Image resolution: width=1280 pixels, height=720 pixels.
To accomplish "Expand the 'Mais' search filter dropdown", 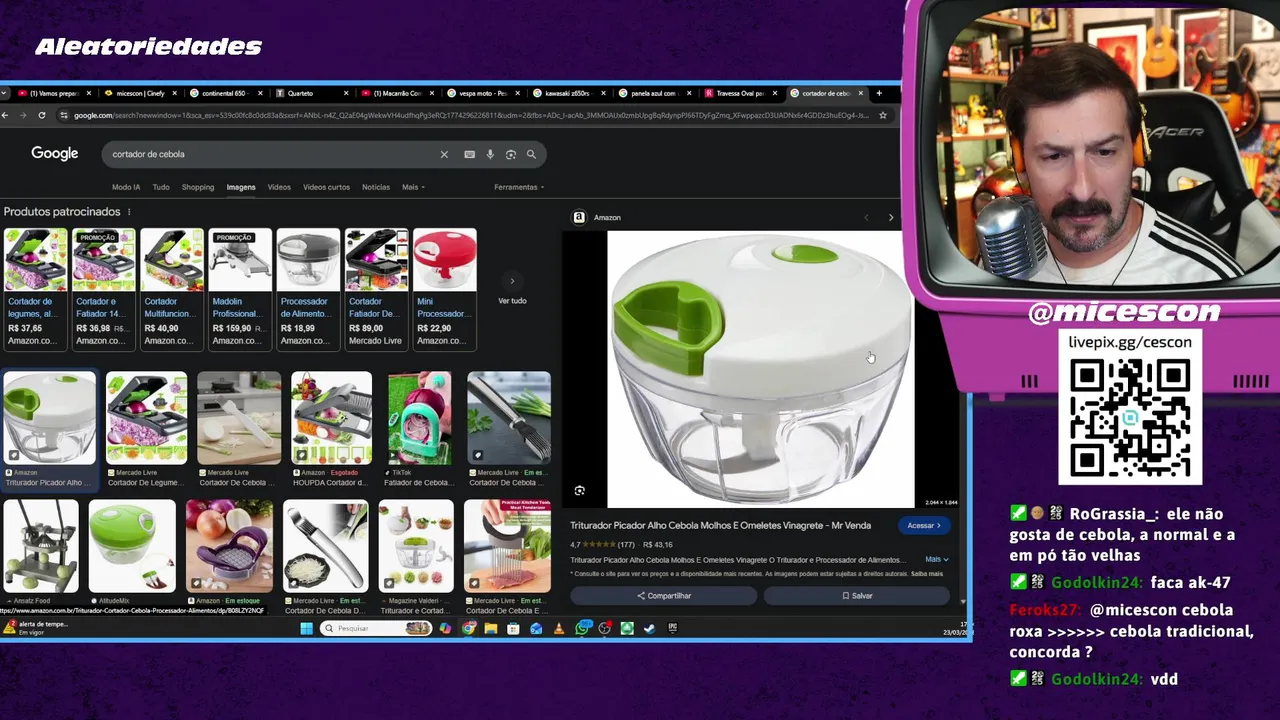I will [x=413, y=187].
